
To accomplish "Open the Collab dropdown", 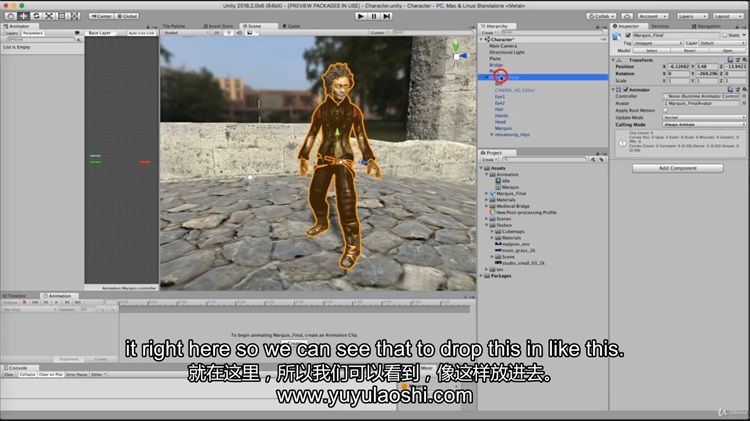I will [x=602, y=16].
